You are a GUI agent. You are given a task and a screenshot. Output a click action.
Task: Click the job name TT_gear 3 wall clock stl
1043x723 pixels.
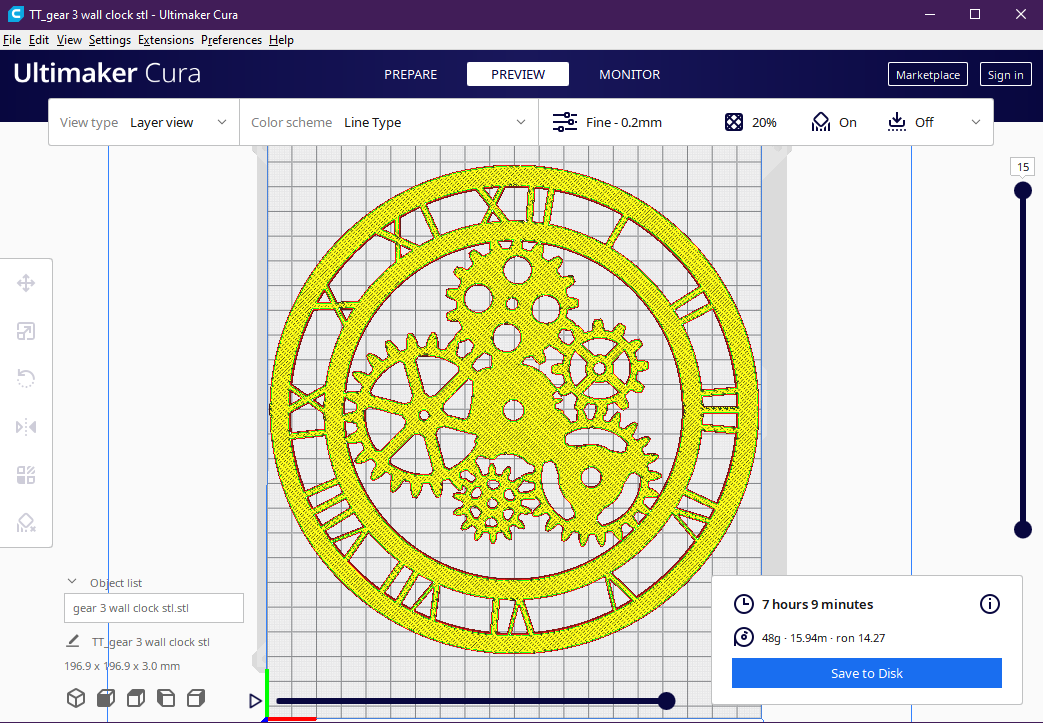[x=150, y=642]
